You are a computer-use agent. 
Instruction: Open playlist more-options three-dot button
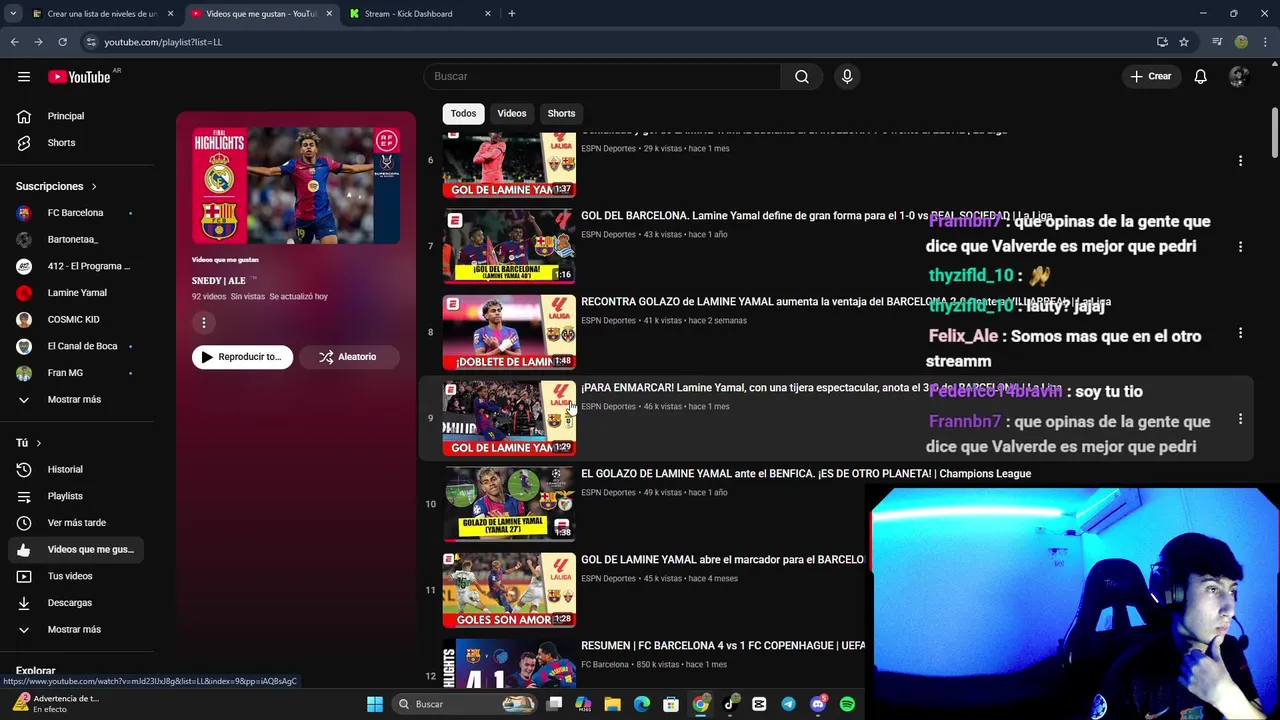[x=204, y=323]
